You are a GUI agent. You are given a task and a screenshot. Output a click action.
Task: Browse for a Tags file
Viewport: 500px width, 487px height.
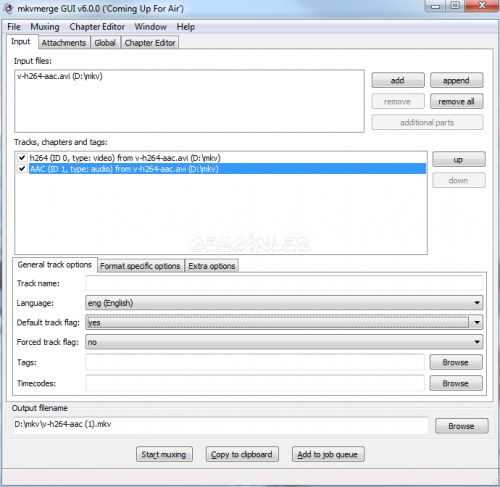click(456, 362)
